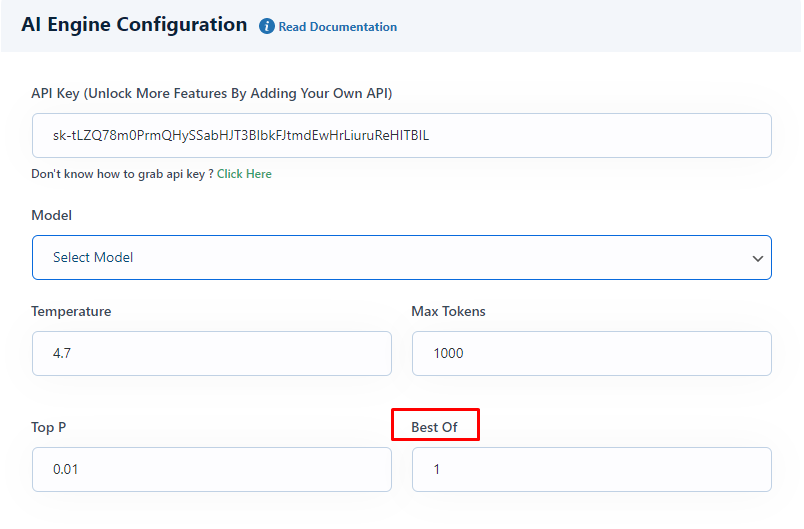This screenshot has height=529, width=804.
Task: Click the blue info icon beside the heading
Action: coord(266,26)
